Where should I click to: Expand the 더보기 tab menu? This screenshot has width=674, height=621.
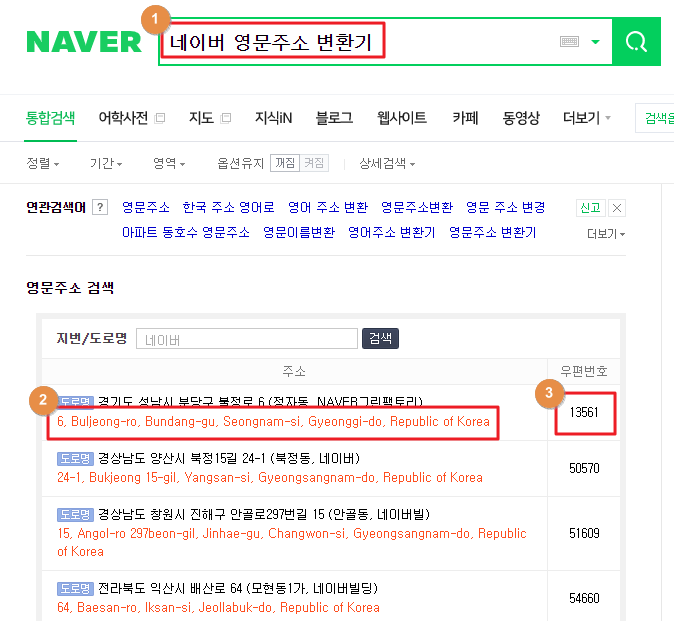586,118
